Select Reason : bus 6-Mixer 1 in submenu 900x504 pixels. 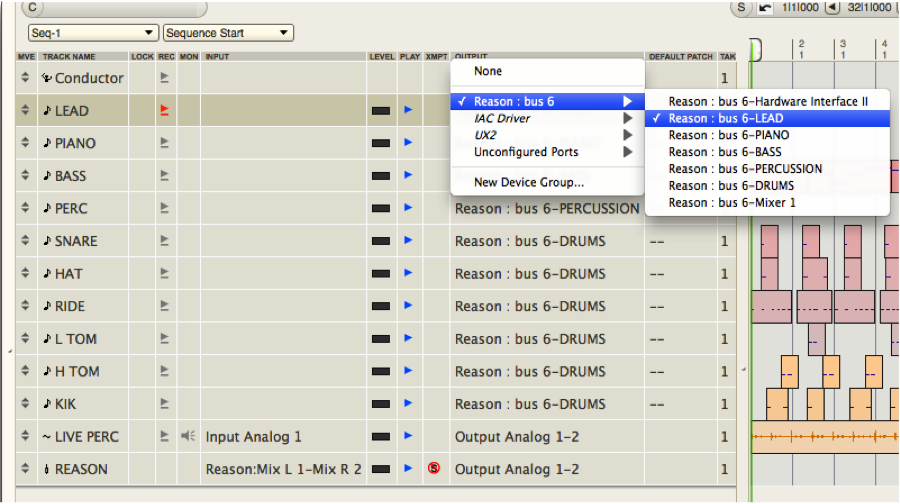pyautogui.click(x=767, y=203)
